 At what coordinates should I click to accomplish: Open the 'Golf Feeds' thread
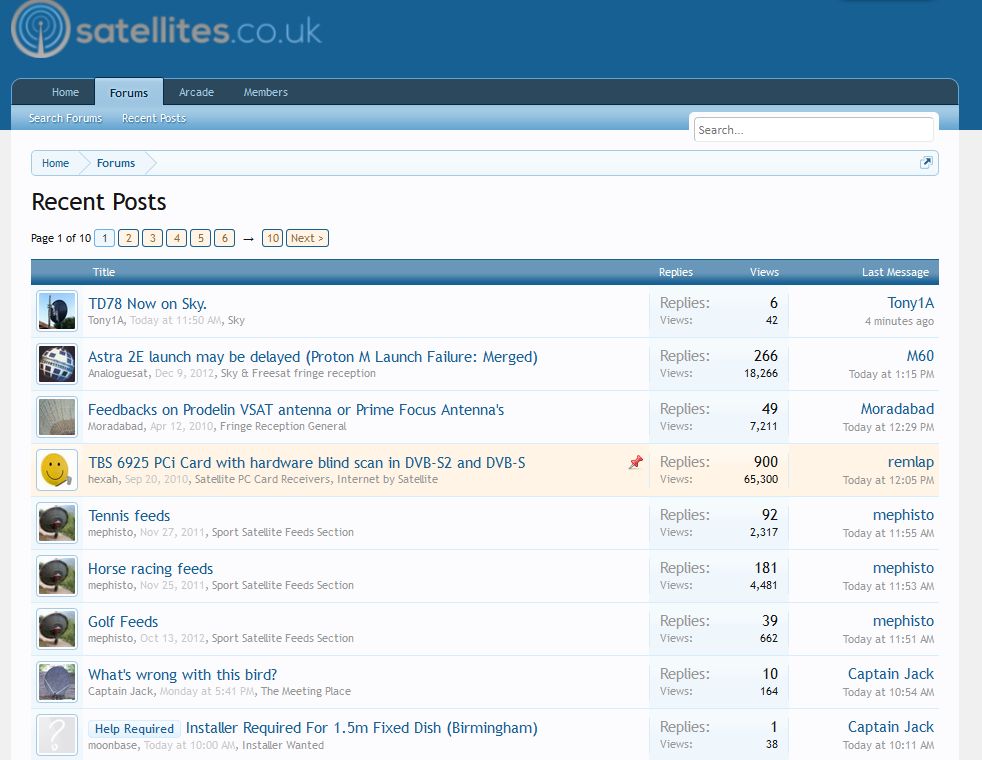pos(123,622)
